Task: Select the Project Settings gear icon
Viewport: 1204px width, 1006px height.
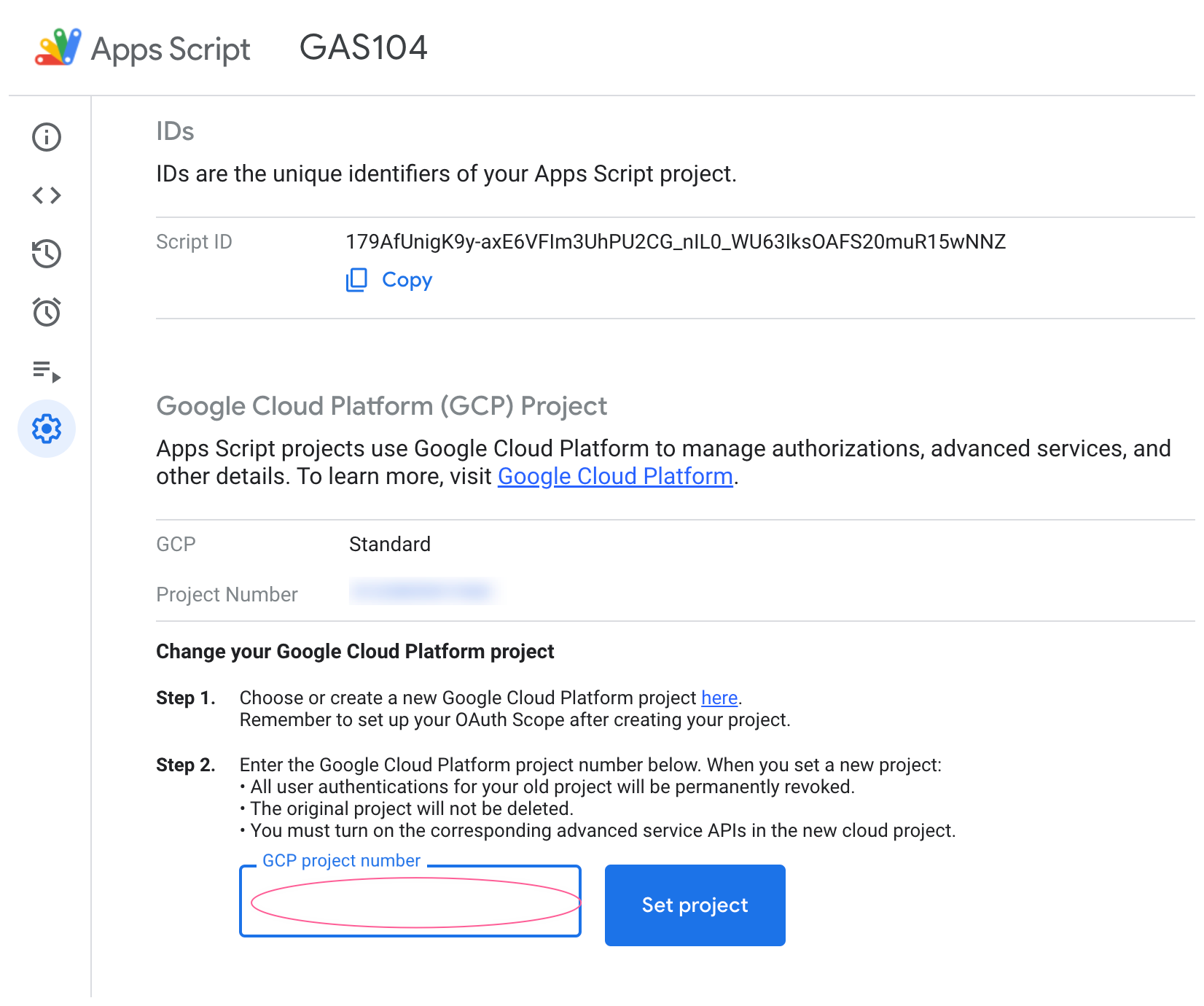Action: (x=47, y=429)
